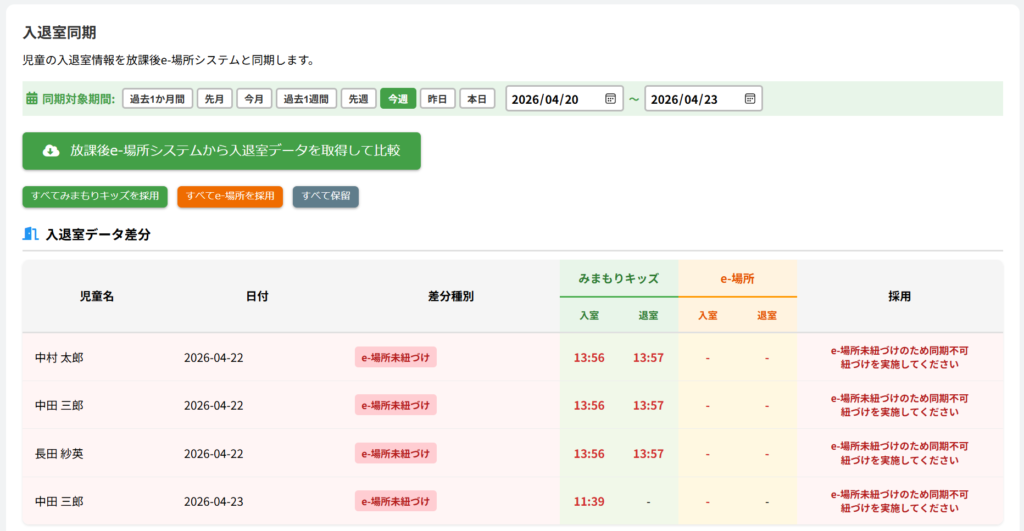
Task: Switch the period to 昨日
Action: [436, 99]
